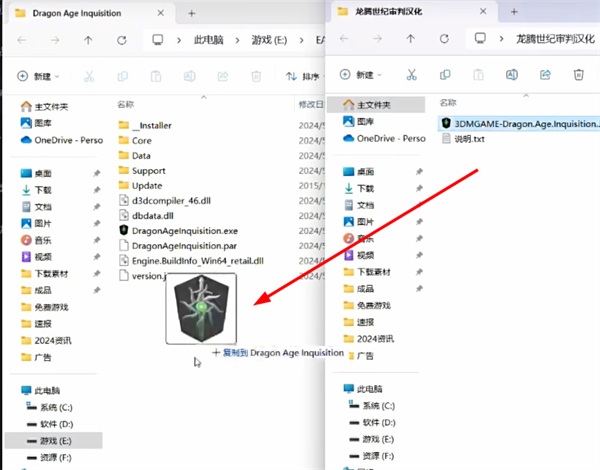
Task: Click Paste icon in Dragon Age Inquisition window toolbar
Action: [156, 76]
